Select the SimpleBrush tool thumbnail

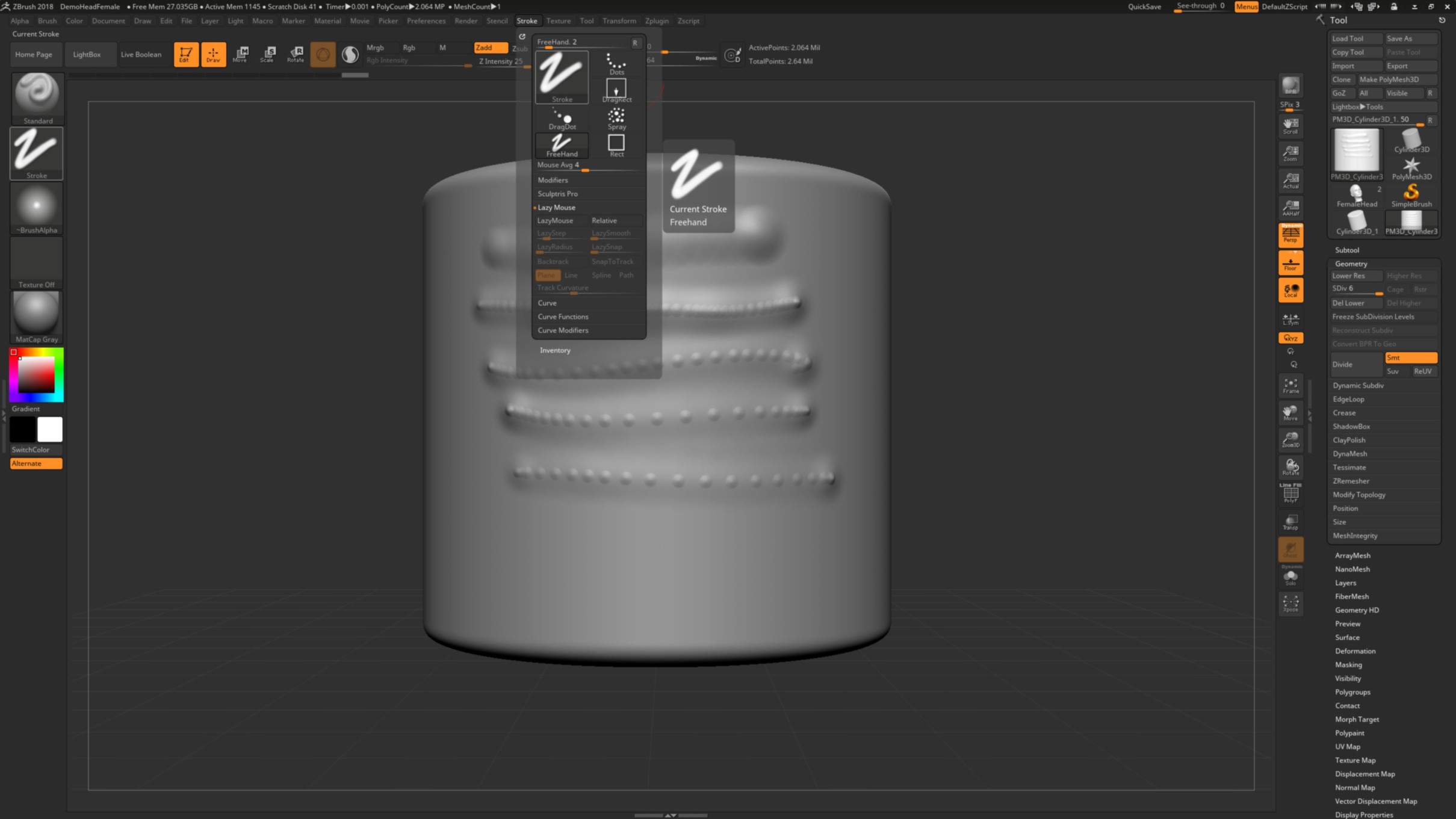[1411, 195]
